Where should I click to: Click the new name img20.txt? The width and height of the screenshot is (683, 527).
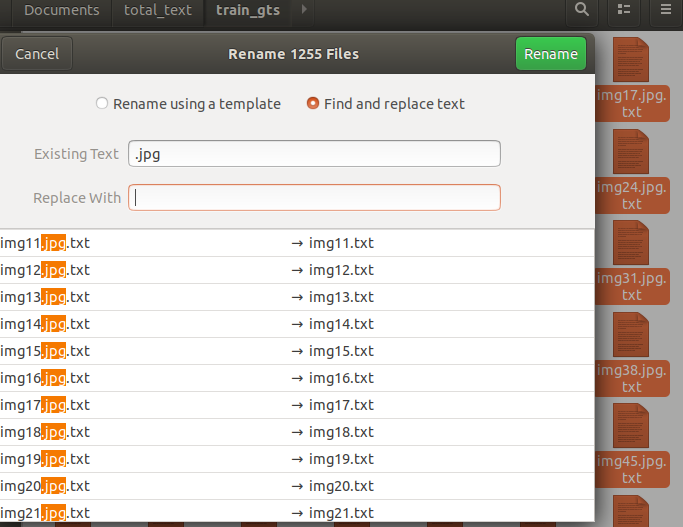(x=341, y=486)
